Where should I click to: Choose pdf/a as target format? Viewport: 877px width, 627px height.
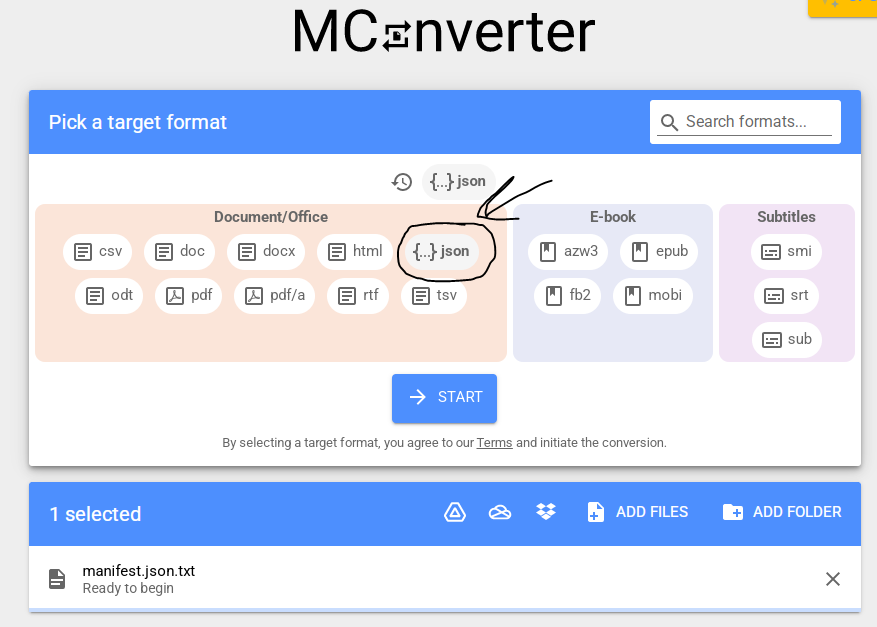[275, 295]
